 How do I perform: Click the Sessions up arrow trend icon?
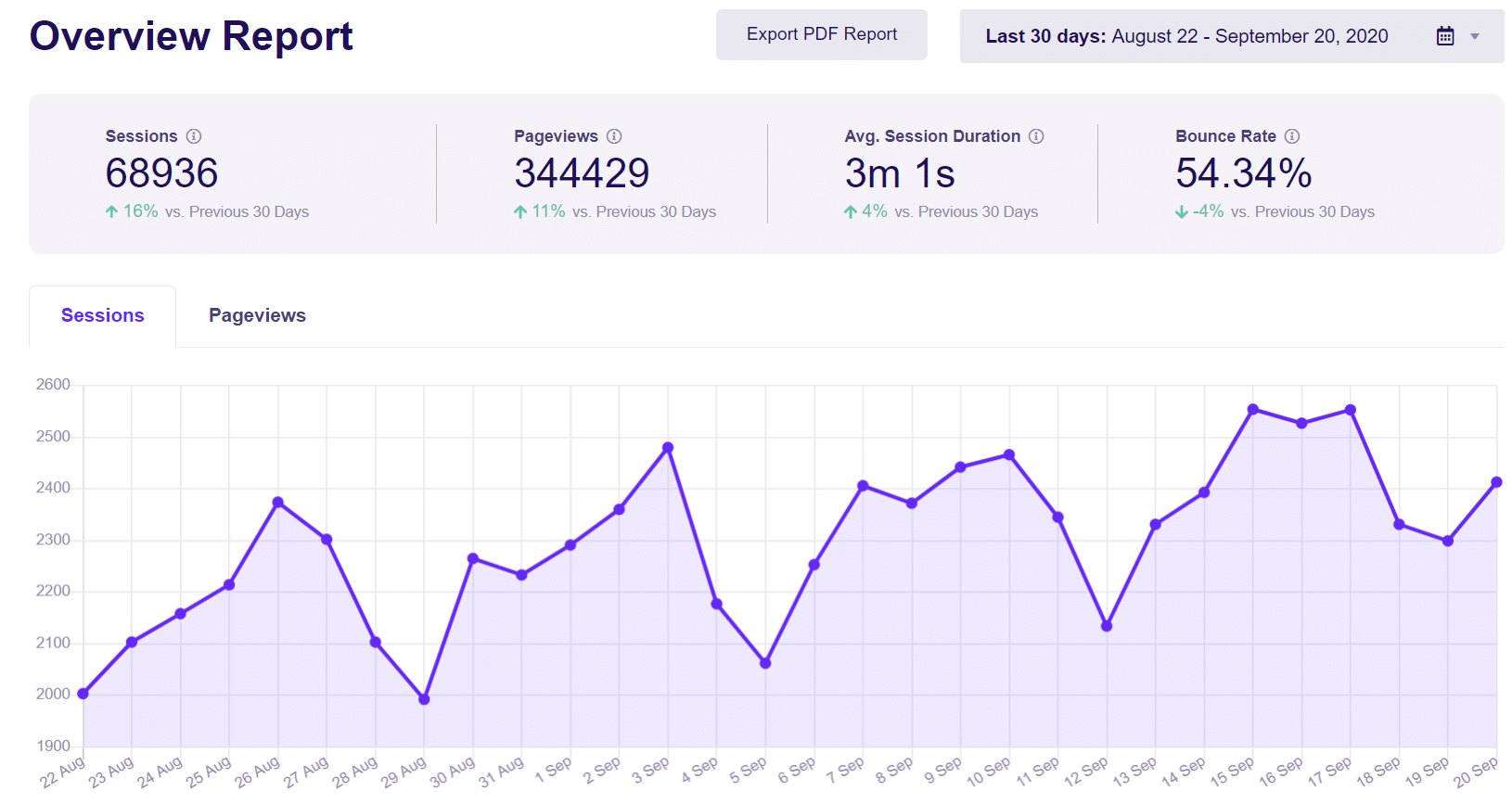111,211
